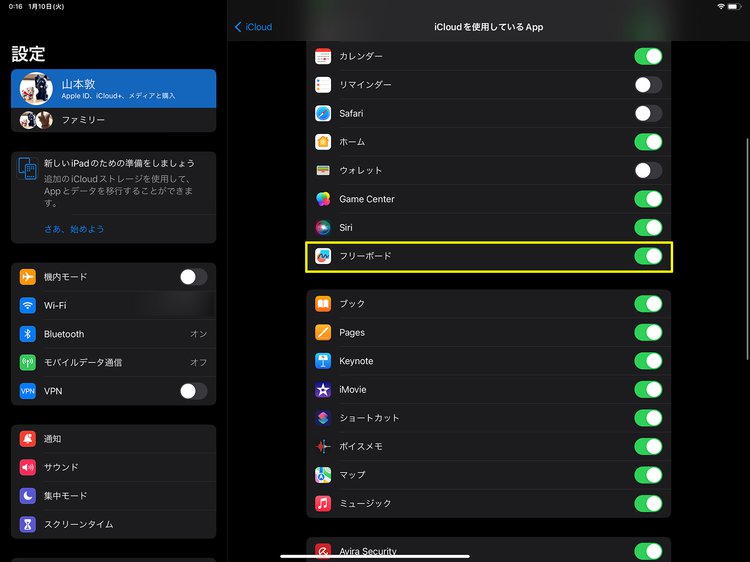Image resolution: width=750 pixels, height=562 pixels.
Task: Disable the フリーボード iCloud toggle
Action: click(x=648, y=256)
